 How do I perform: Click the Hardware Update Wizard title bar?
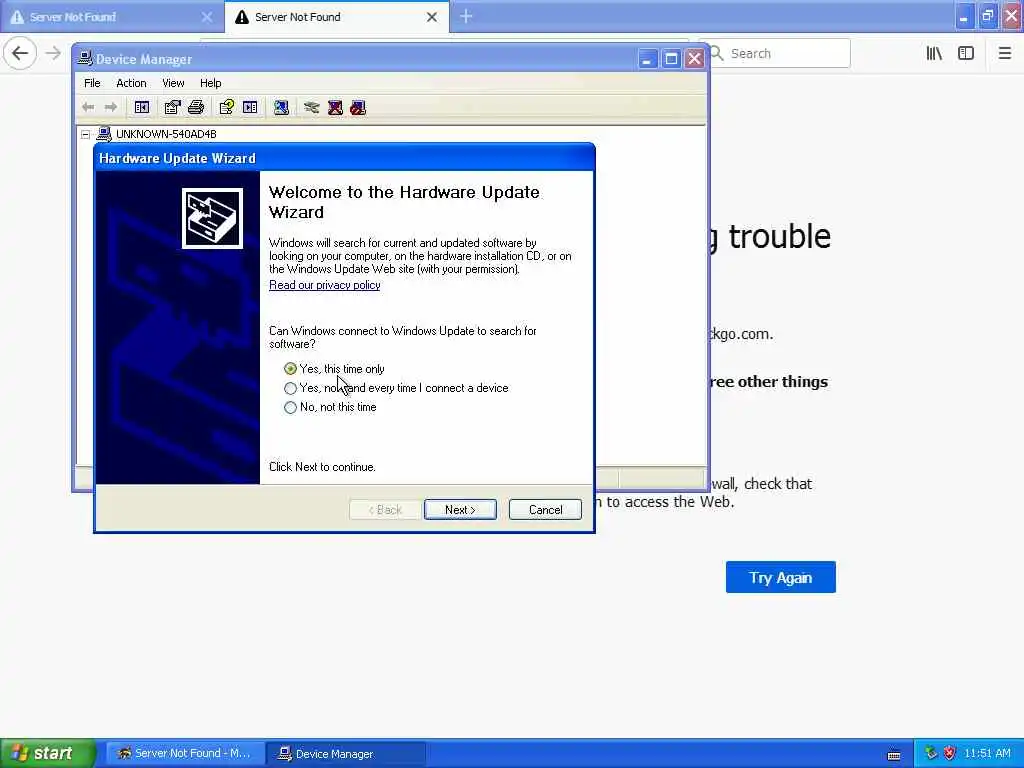click(344, 158)
